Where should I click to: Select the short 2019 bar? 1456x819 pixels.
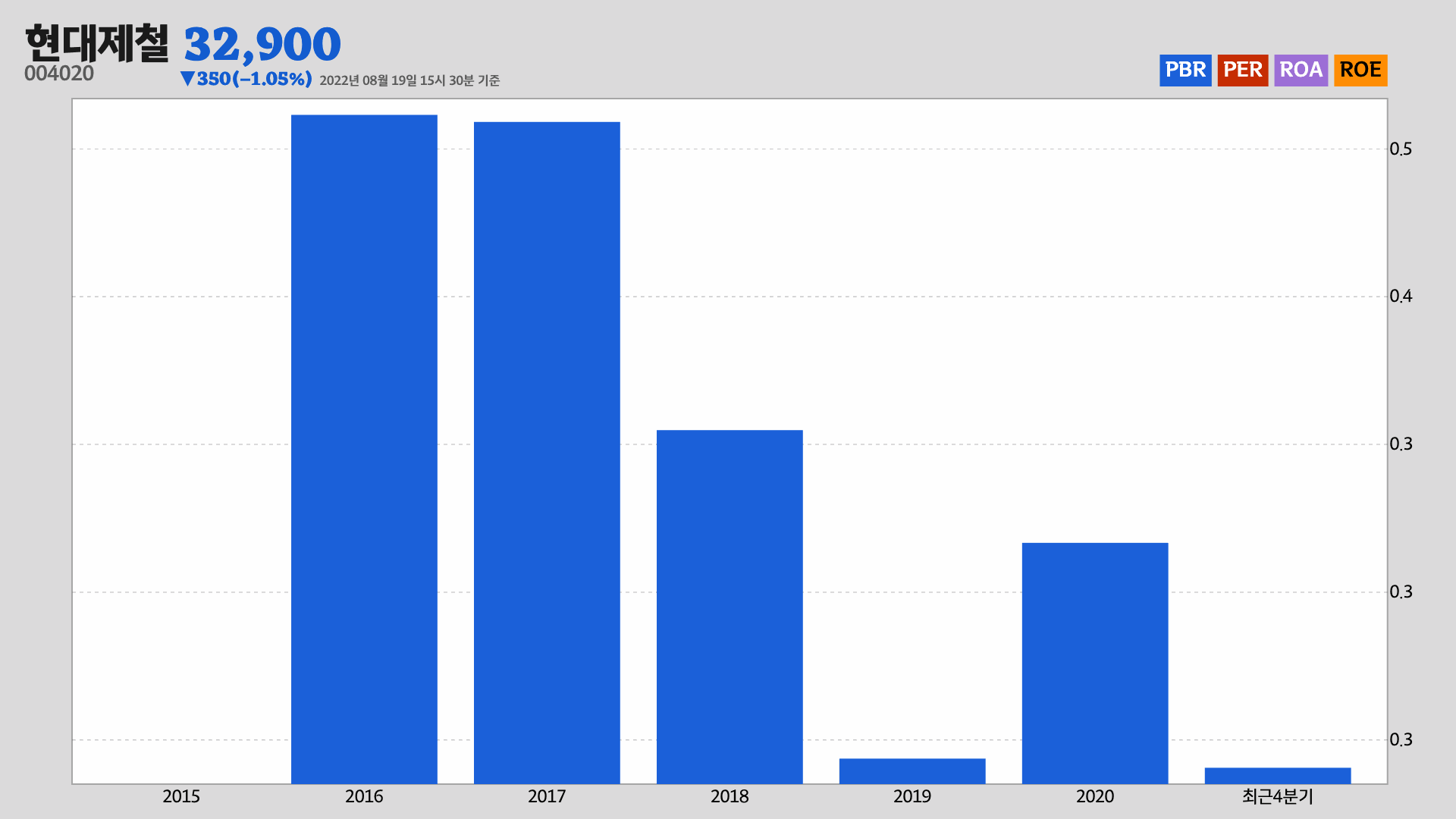tap(912, 770)
